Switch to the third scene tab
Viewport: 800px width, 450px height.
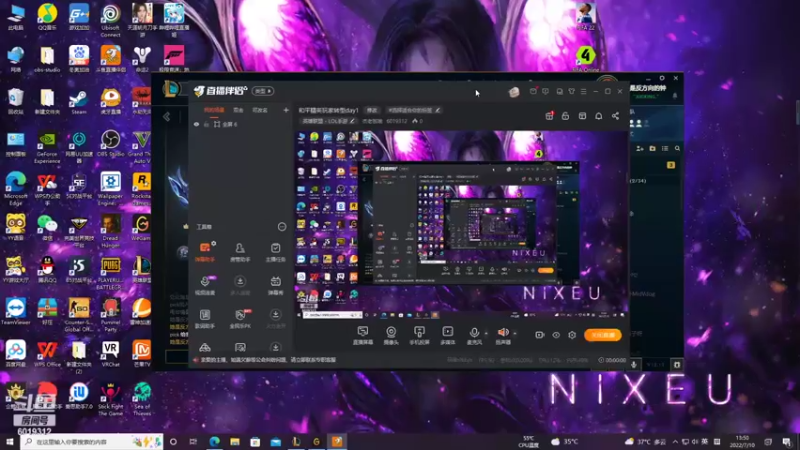tap(260, 110)
